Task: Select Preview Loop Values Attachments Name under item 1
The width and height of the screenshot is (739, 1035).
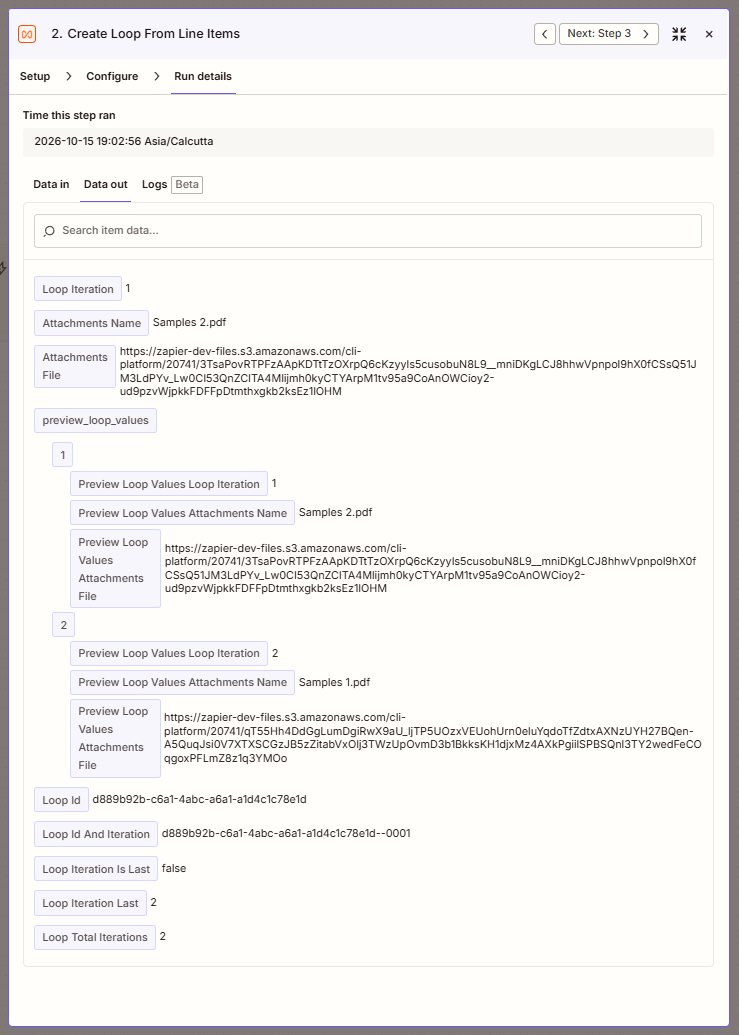Action: 183,513
